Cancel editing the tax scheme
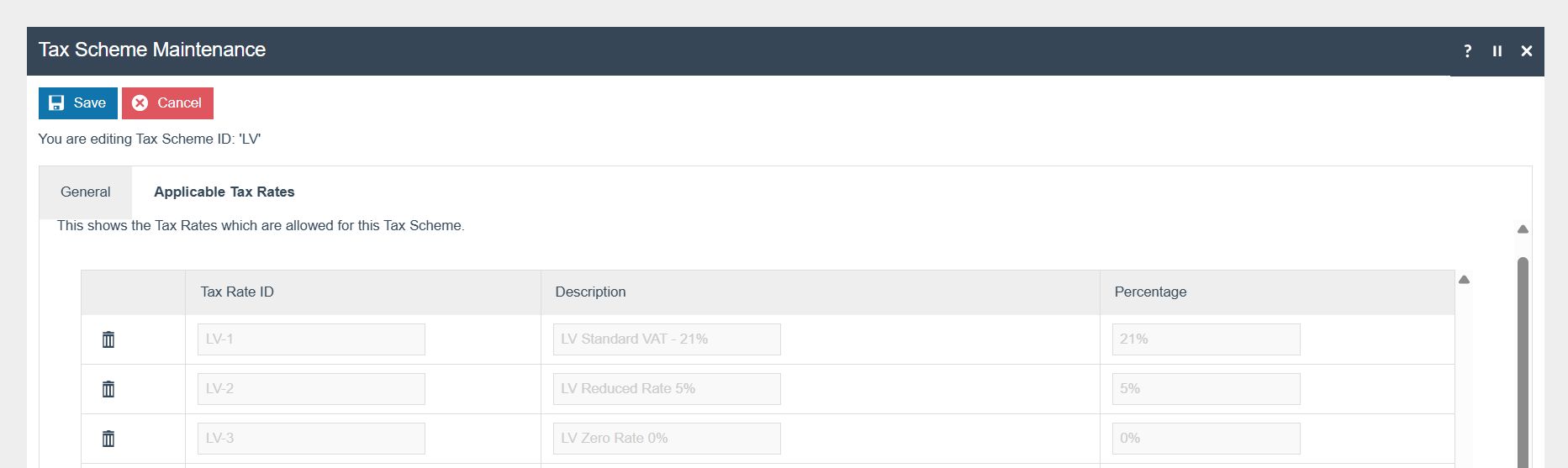 coord(167,103)
